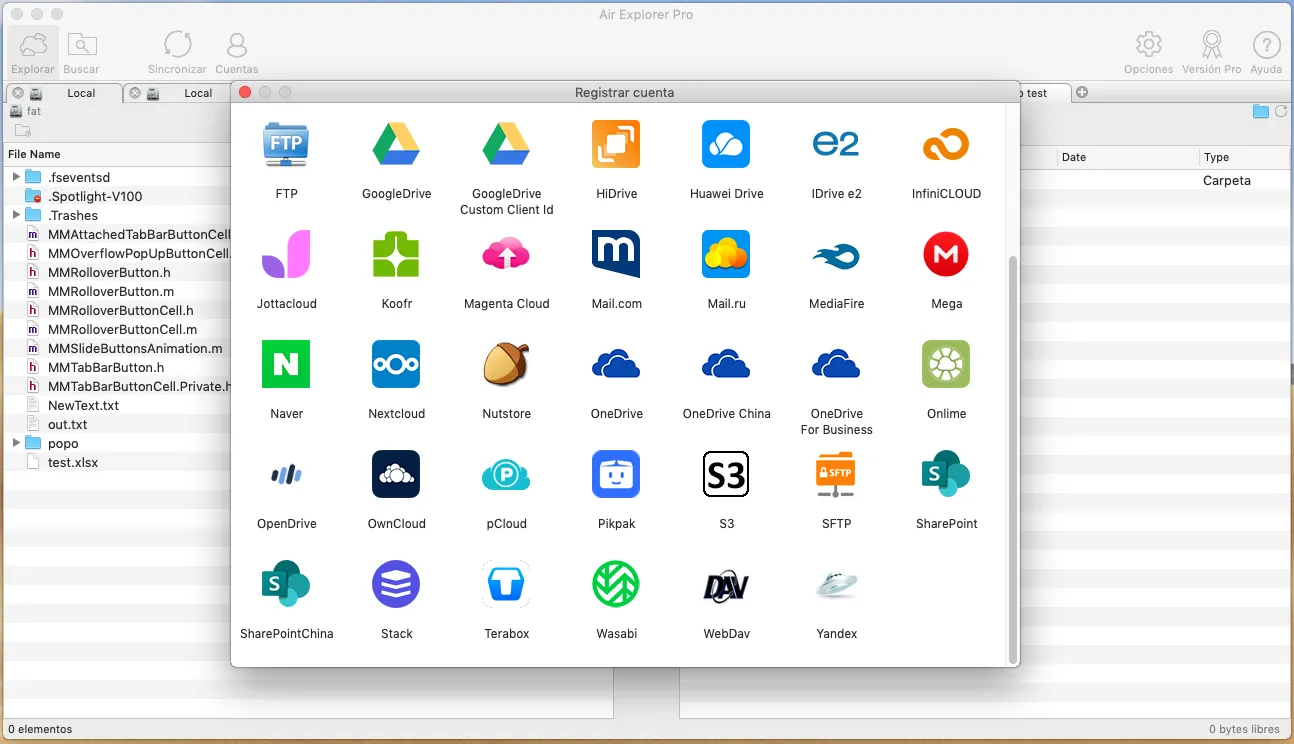The width and height of the screenshot is (1294, 744).
Task: Select the IDrive e2 icon
Action: click(836, 144)
